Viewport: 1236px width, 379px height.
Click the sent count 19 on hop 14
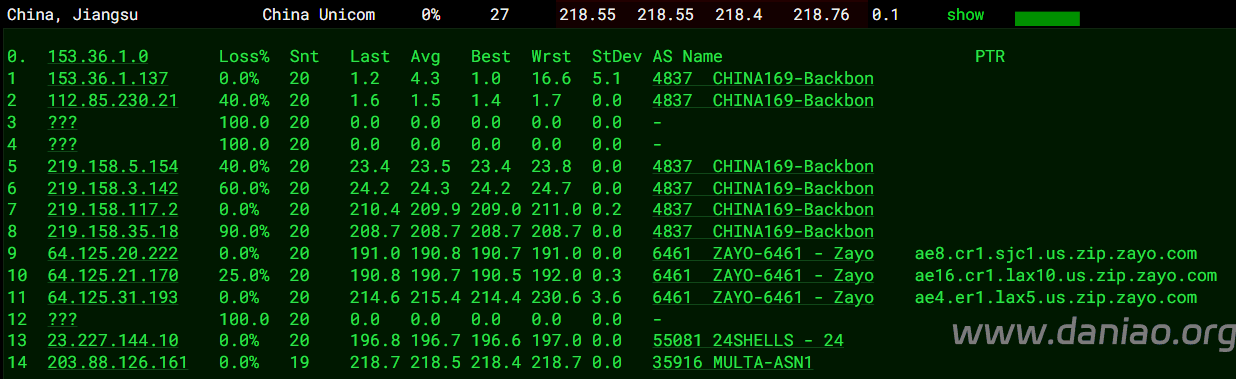[299, 363]
